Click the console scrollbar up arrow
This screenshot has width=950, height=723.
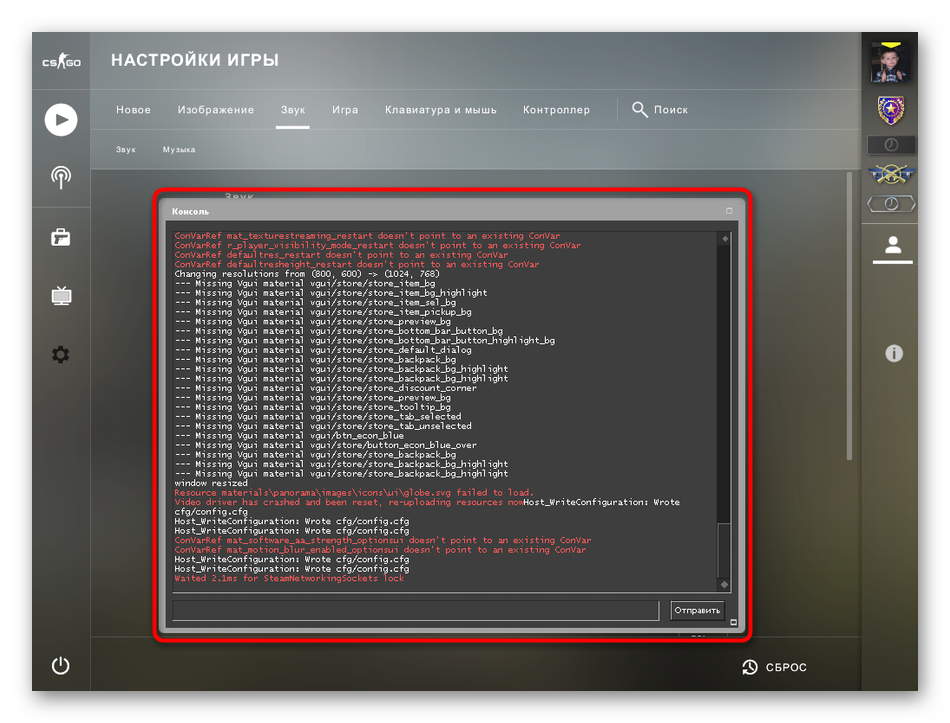pos(725,239)
